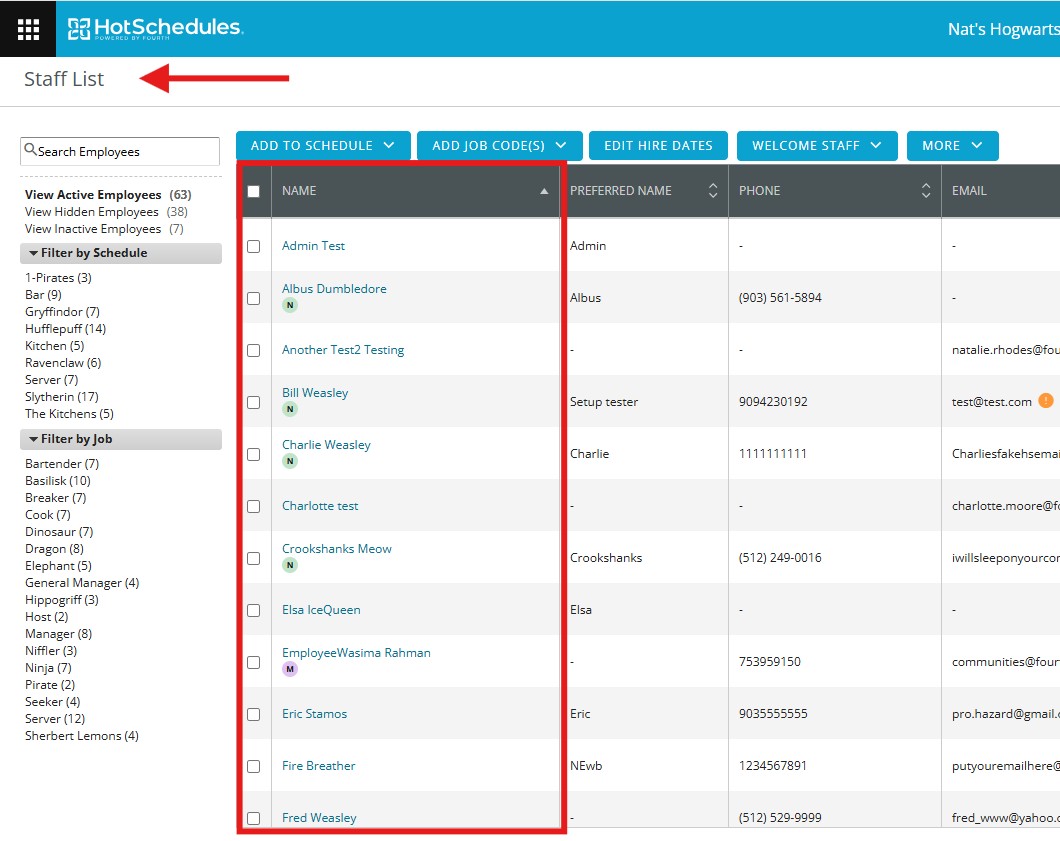Screen dimensions: 1060x841
Task: Click the HotSchedules logo
Action: tap(155, 28)
